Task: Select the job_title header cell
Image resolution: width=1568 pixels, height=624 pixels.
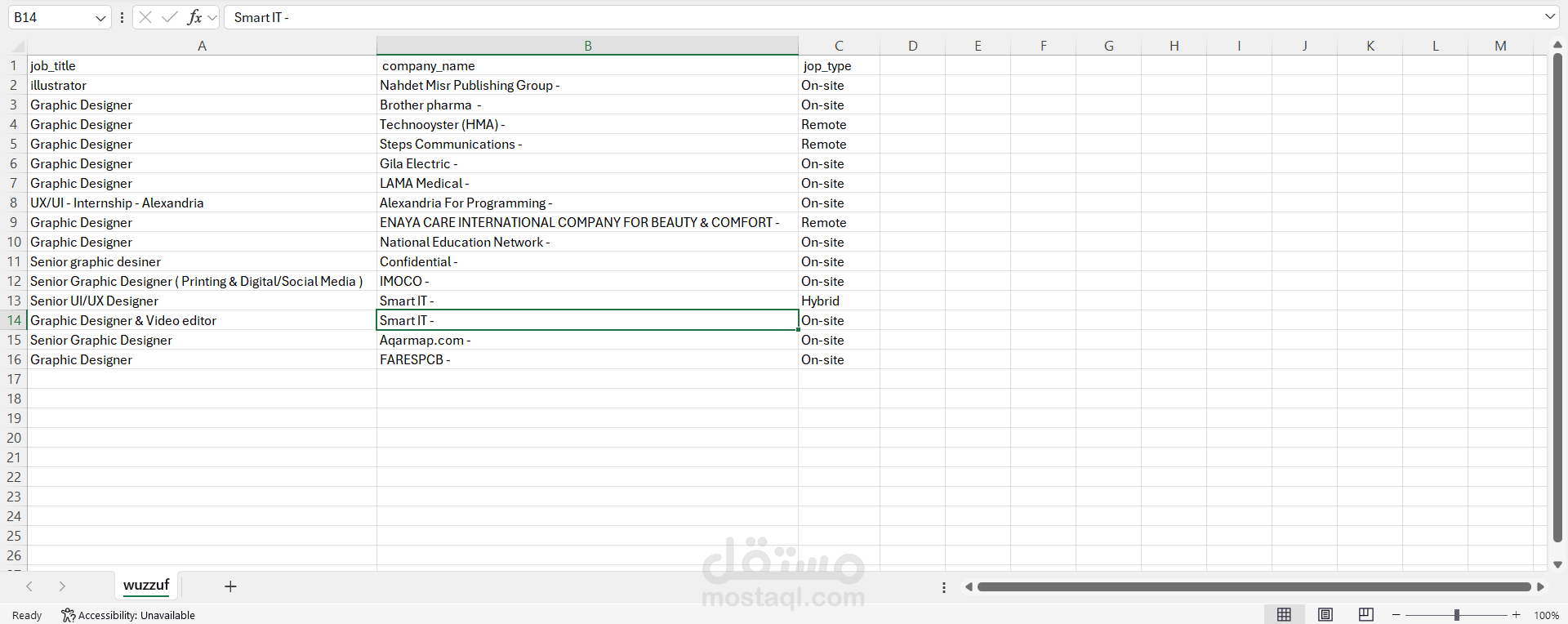Action: 202,65
